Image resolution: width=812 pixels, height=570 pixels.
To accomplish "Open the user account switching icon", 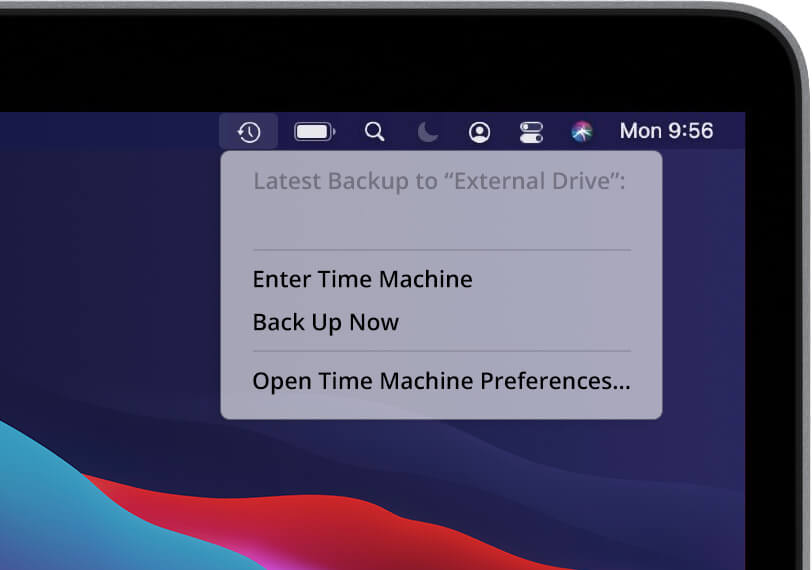I will point(480,131).
